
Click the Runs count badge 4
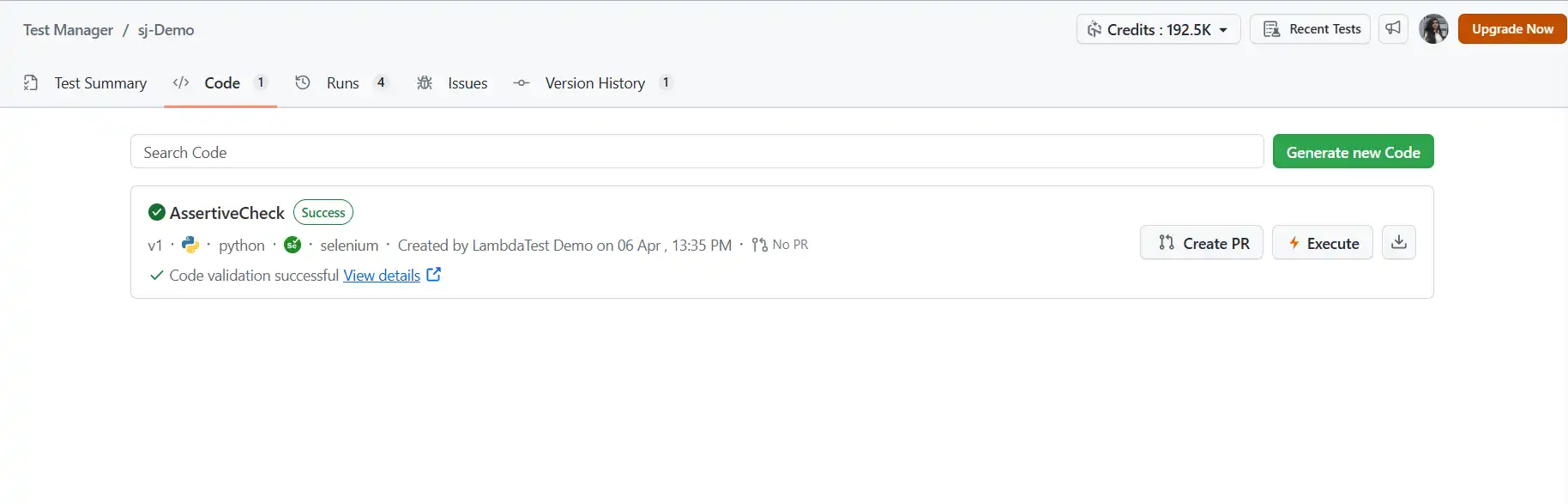[381, 82]
